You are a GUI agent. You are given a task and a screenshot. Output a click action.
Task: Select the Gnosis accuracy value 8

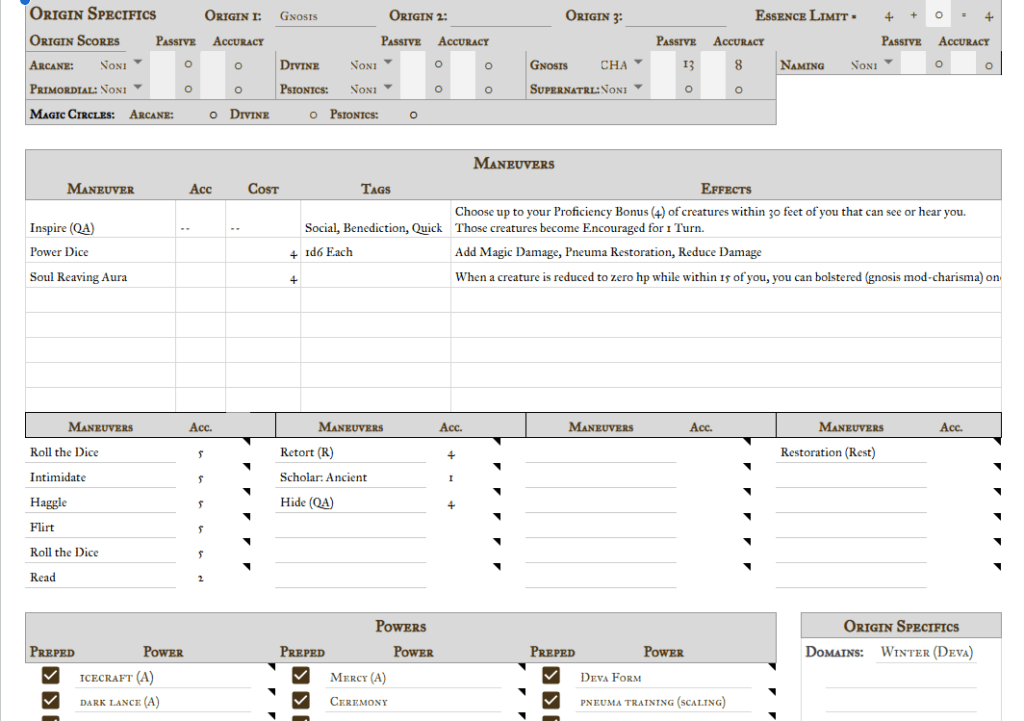point(738,65)
